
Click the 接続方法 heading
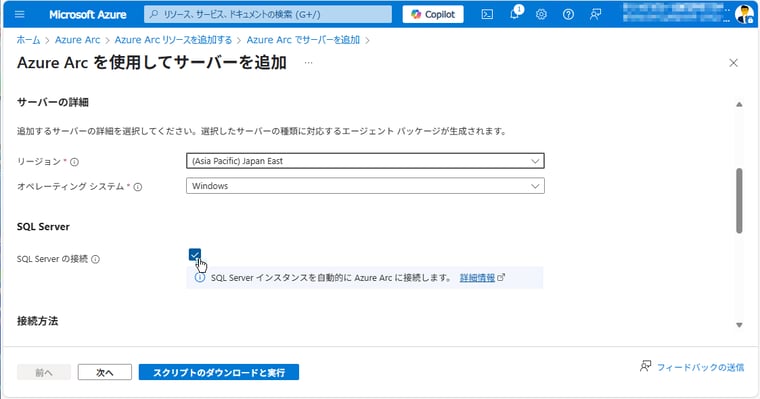tap(37, 321)
